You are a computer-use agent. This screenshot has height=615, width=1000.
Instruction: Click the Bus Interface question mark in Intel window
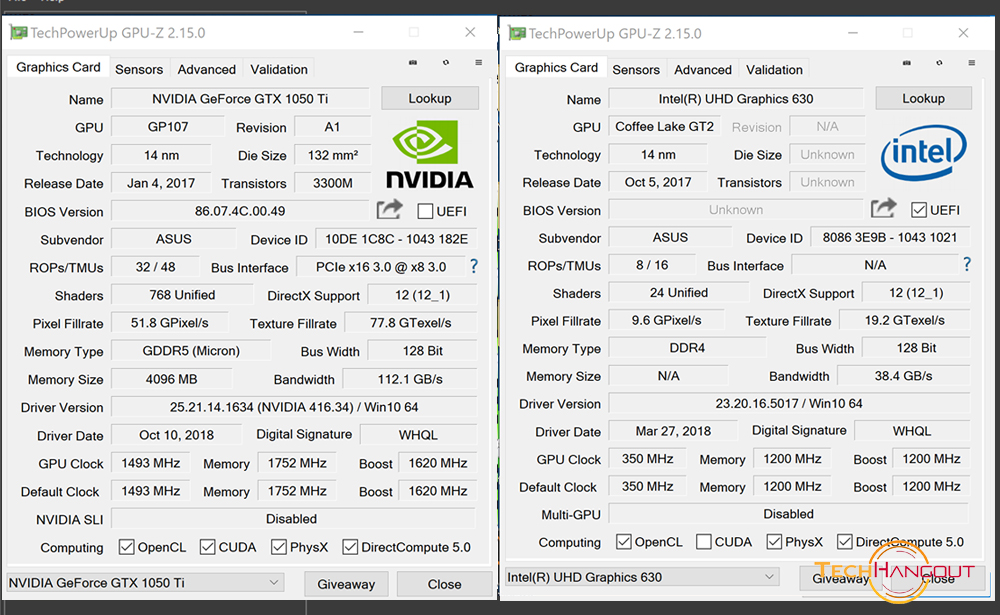coord(967,264)
